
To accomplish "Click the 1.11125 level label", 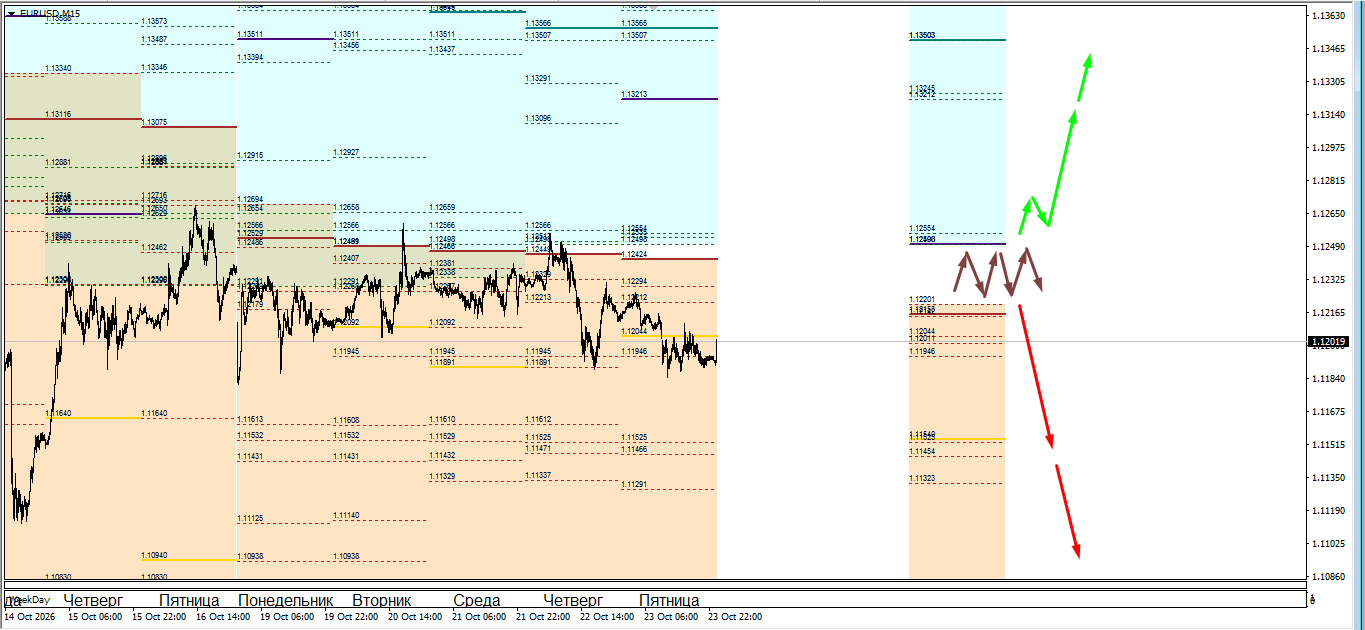I will pyautogui.click(x=250, y=518).
